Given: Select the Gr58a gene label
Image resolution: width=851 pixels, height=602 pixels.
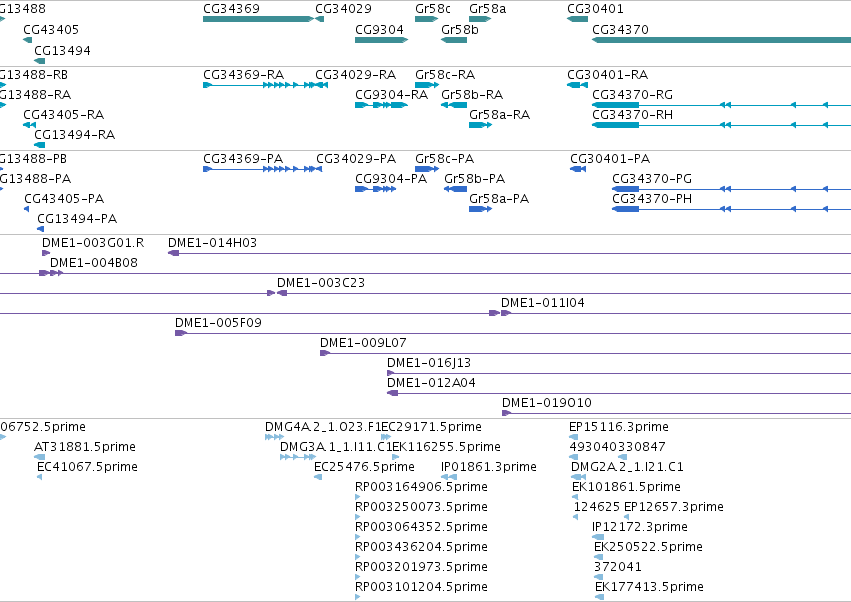Looking at the screenshot, I should (x=487, y=9).
